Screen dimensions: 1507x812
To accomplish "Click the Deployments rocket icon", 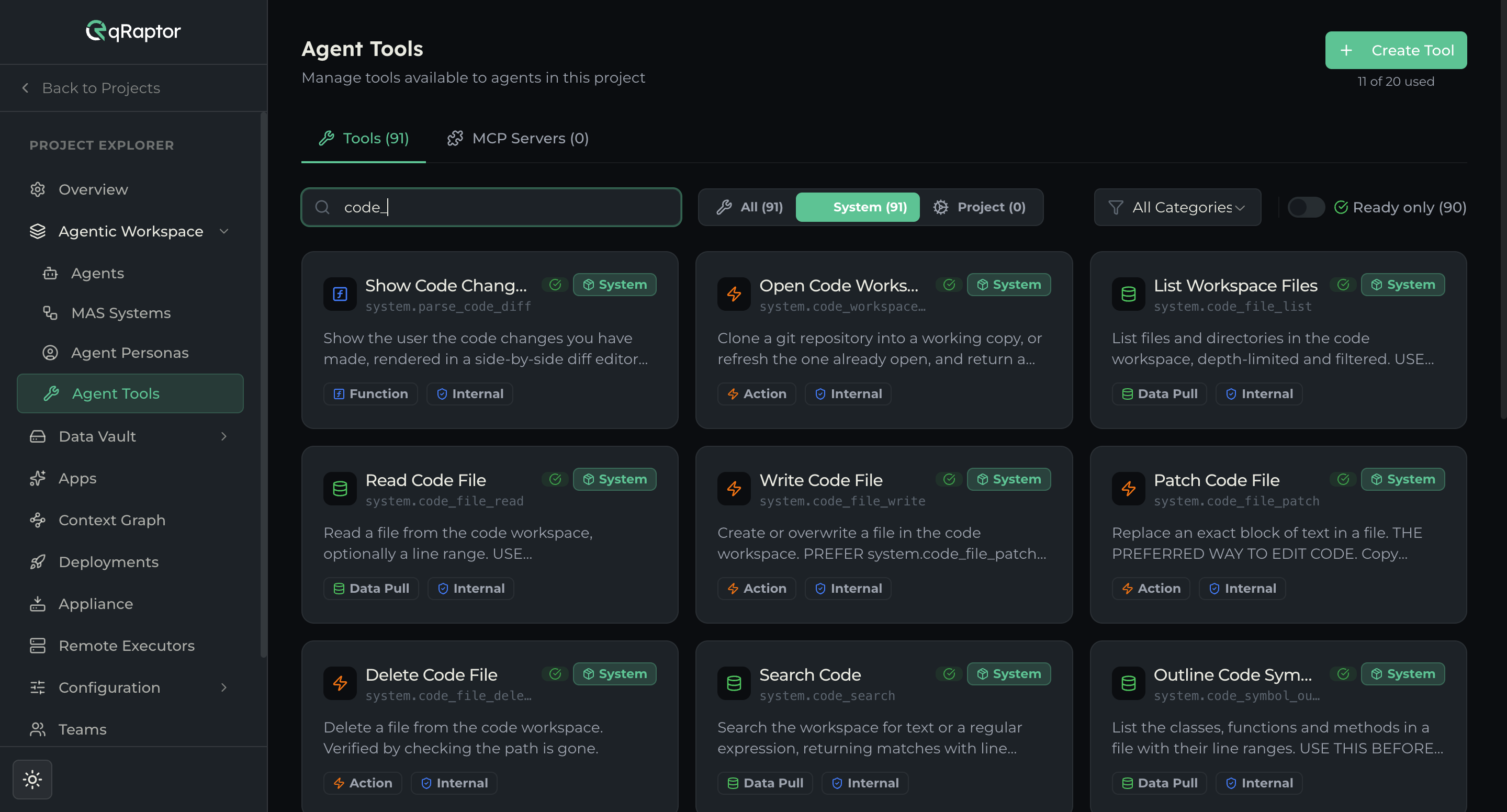I will [x=38, y=562].
